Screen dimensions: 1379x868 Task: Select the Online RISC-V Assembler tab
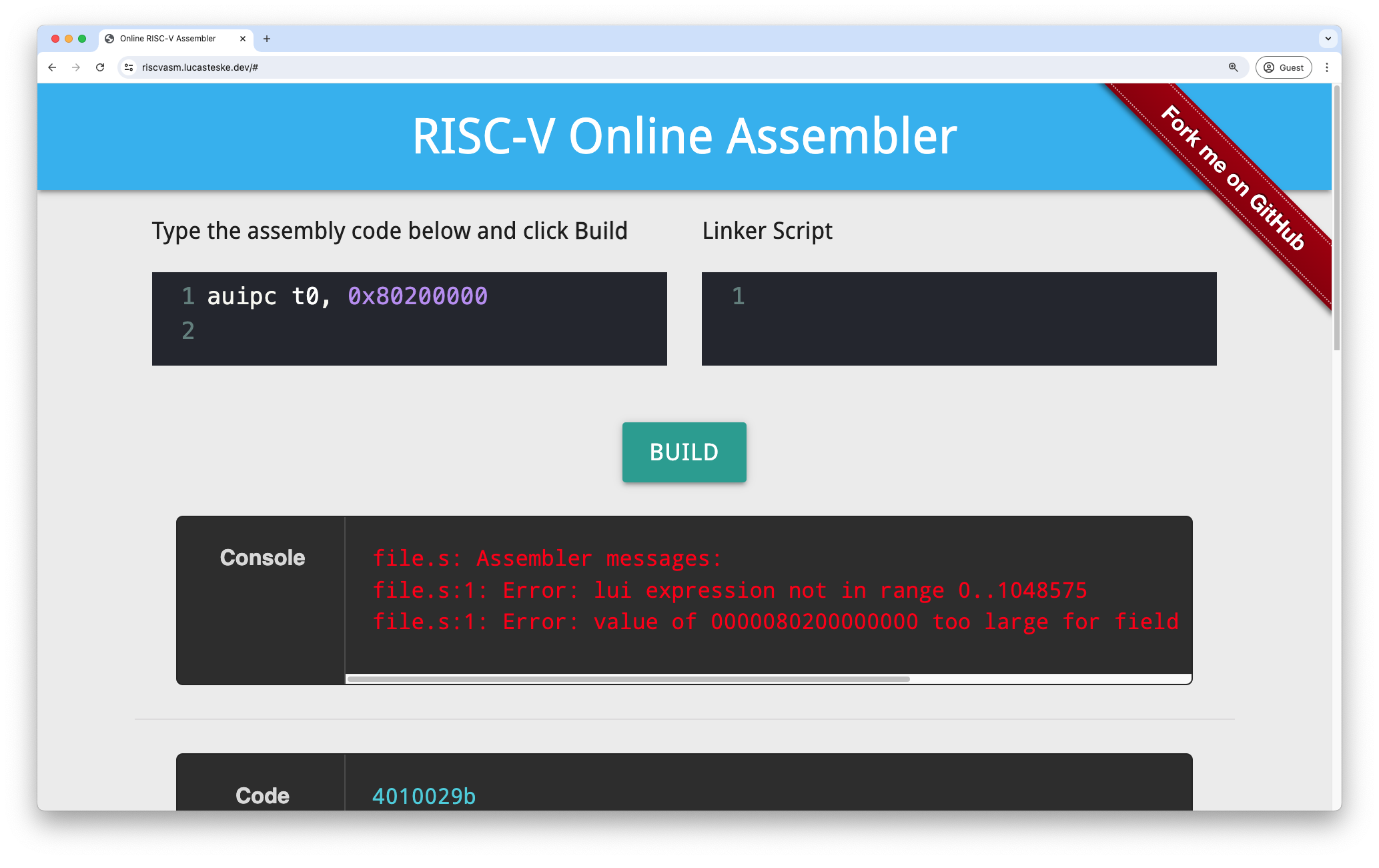point(176,39)
